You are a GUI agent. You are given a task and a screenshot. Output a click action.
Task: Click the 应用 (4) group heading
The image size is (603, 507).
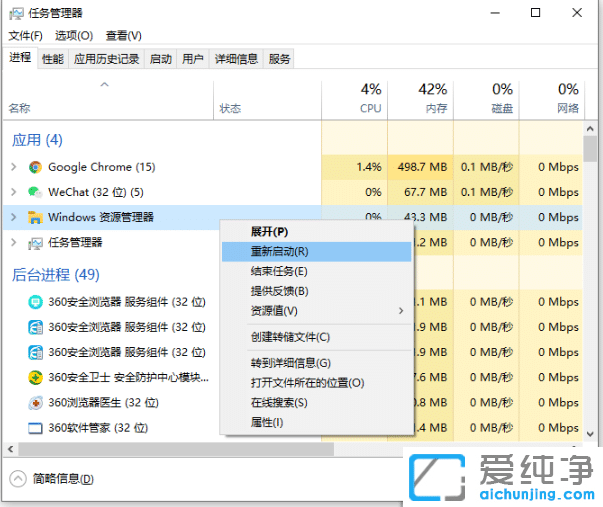[37, 140]
